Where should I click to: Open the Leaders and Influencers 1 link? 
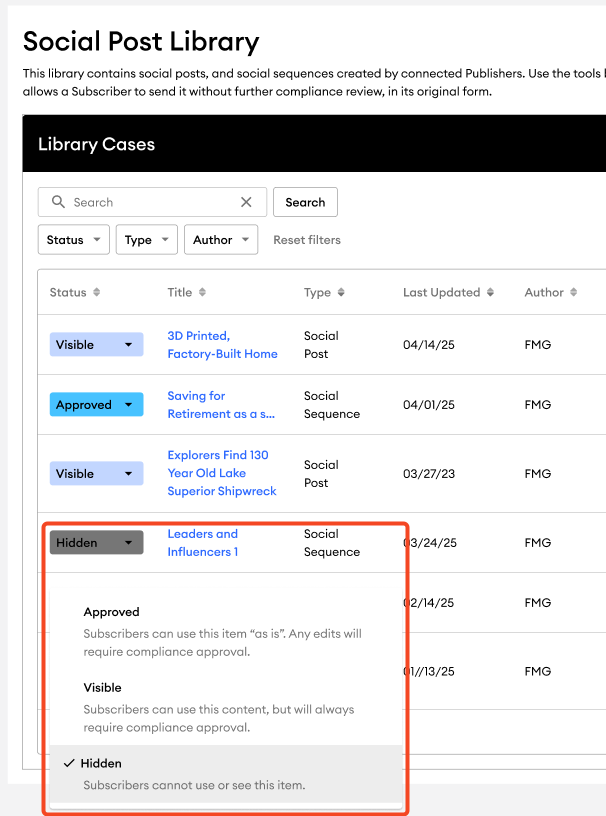(203, 543)
